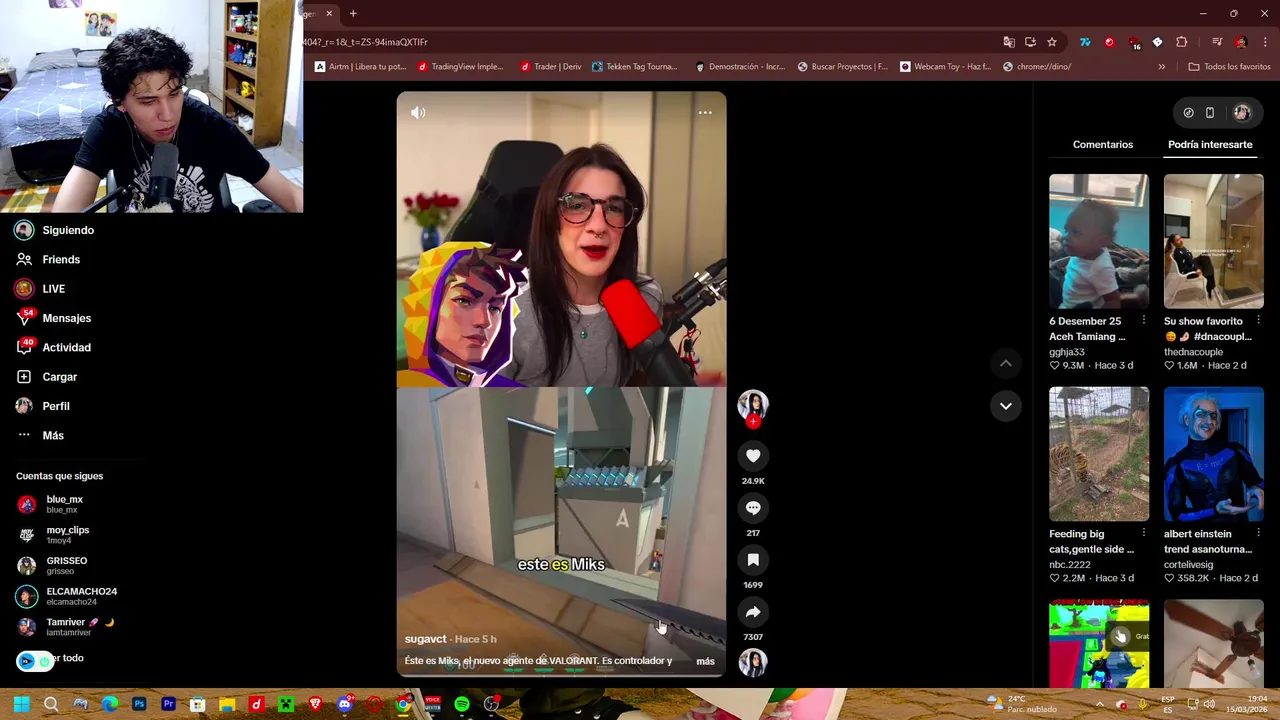1280x720 pixels.
Task: Open the 'Feeding big cats' video thumbnail
Action: [1099, 454]
